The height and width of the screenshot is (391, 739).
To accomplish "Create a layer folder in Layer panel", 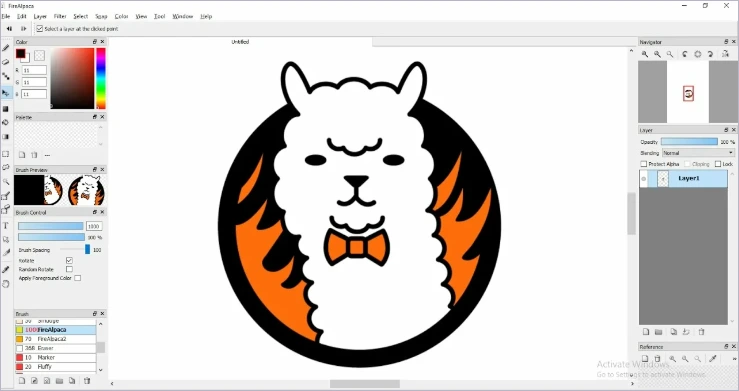I will 658,332.
